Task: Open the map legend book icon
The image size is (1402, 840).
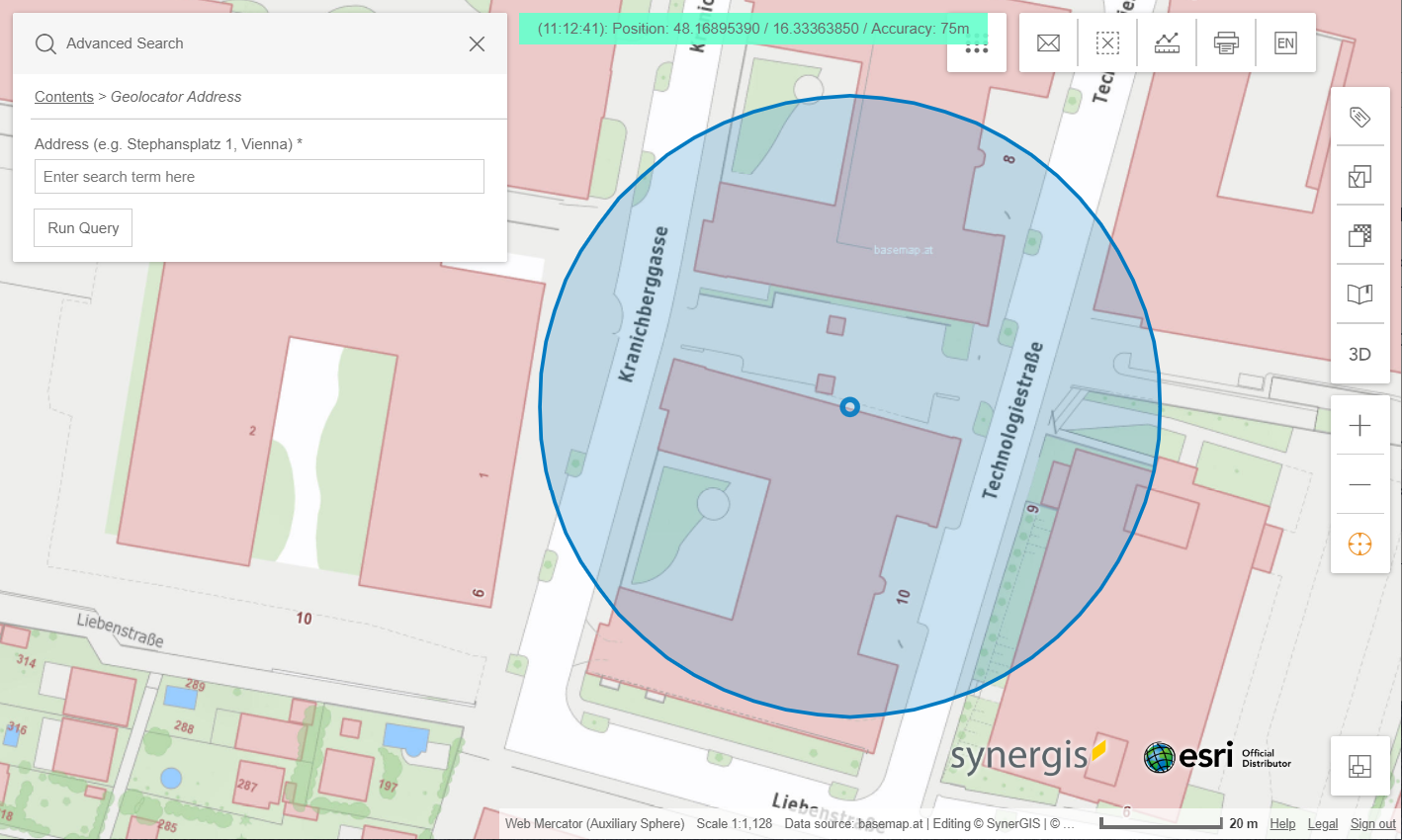Action: 1359,294
